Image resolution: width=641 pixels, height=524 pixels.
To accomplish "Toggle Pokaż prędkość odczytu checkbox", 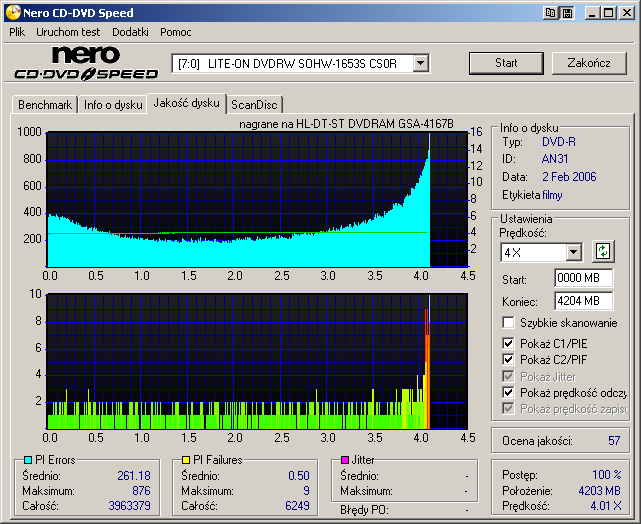I will (x=508, y=392).
